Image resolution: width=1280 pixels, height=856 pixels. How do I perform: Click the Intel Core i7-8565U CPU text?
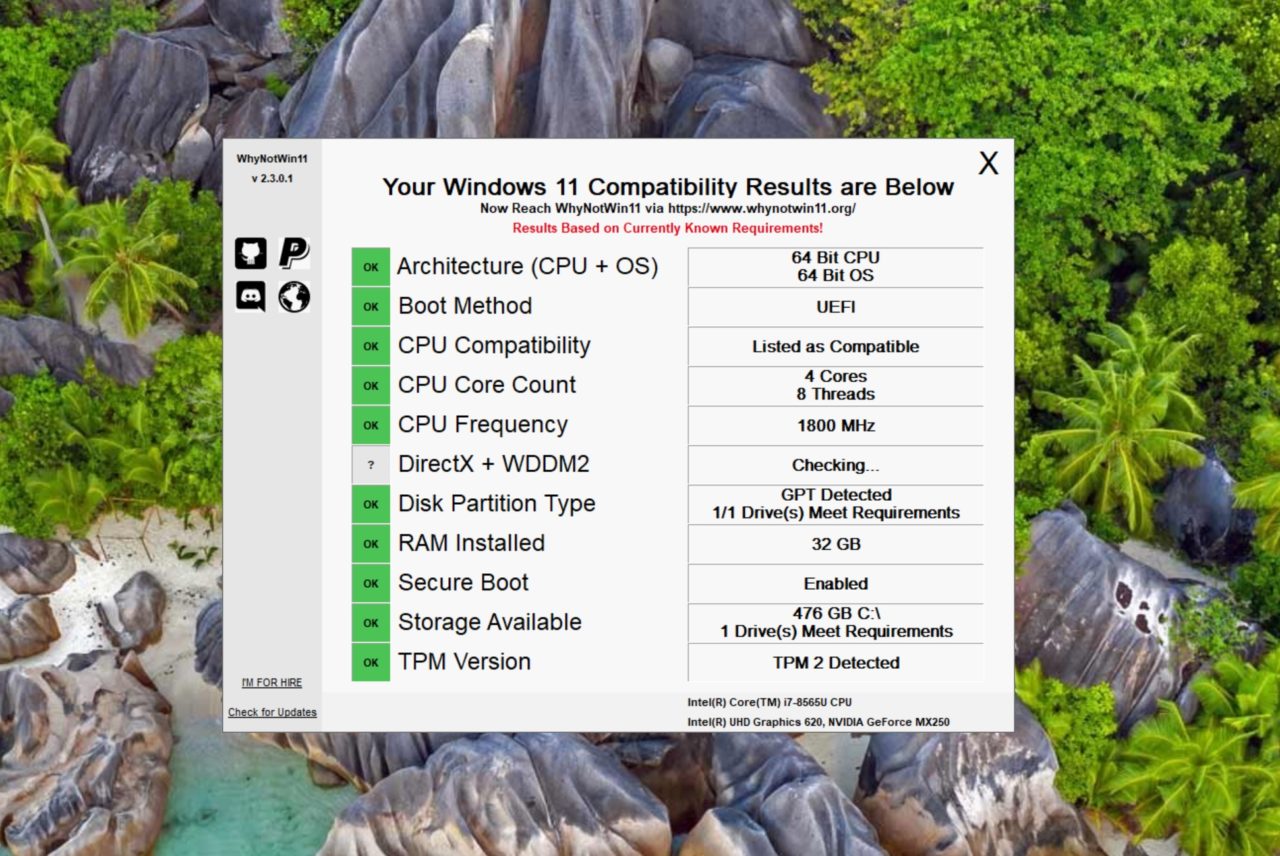click(x=769, y=702)
